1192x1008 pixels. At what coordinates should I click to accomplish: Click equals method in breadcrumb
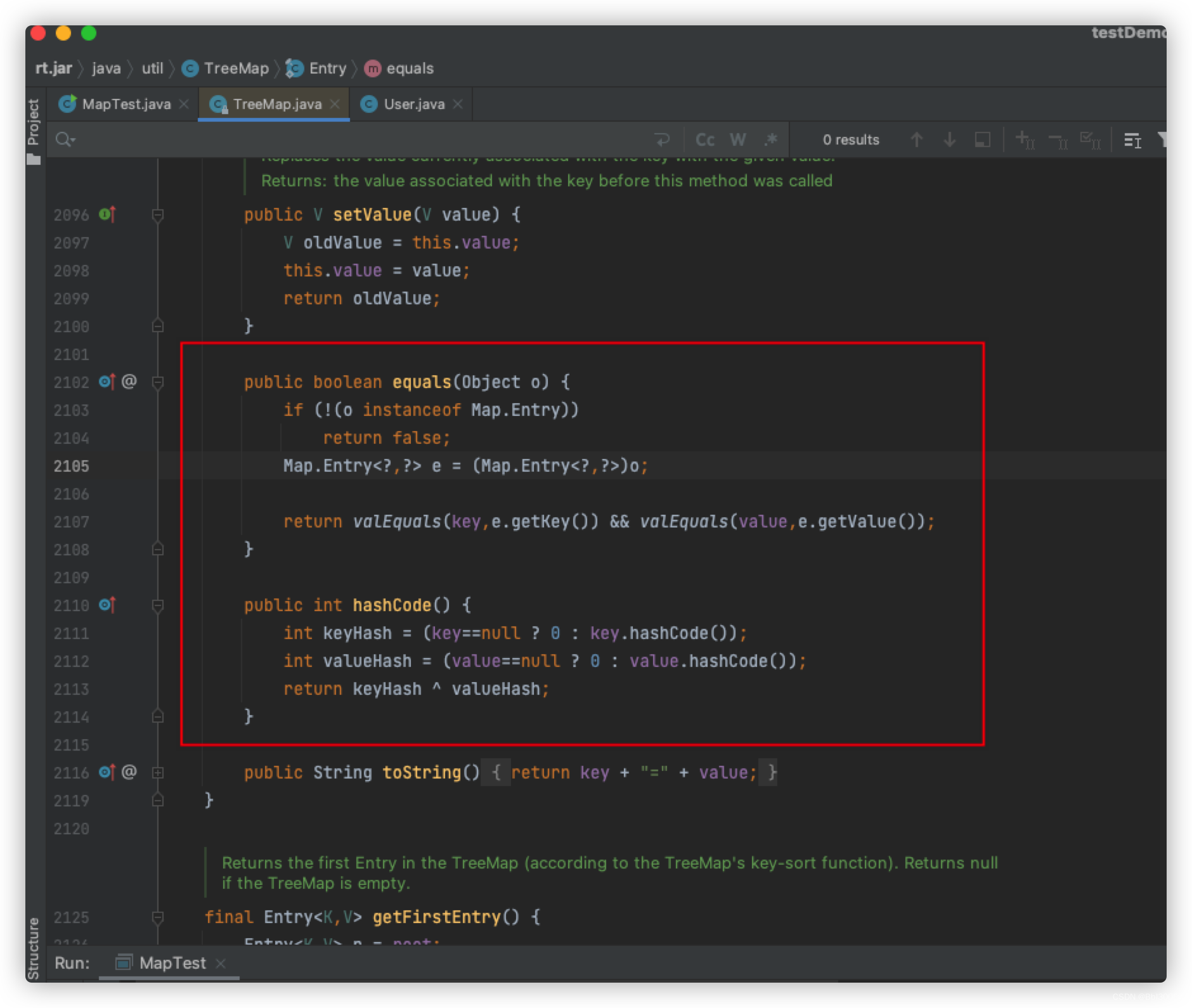point(399,68)
